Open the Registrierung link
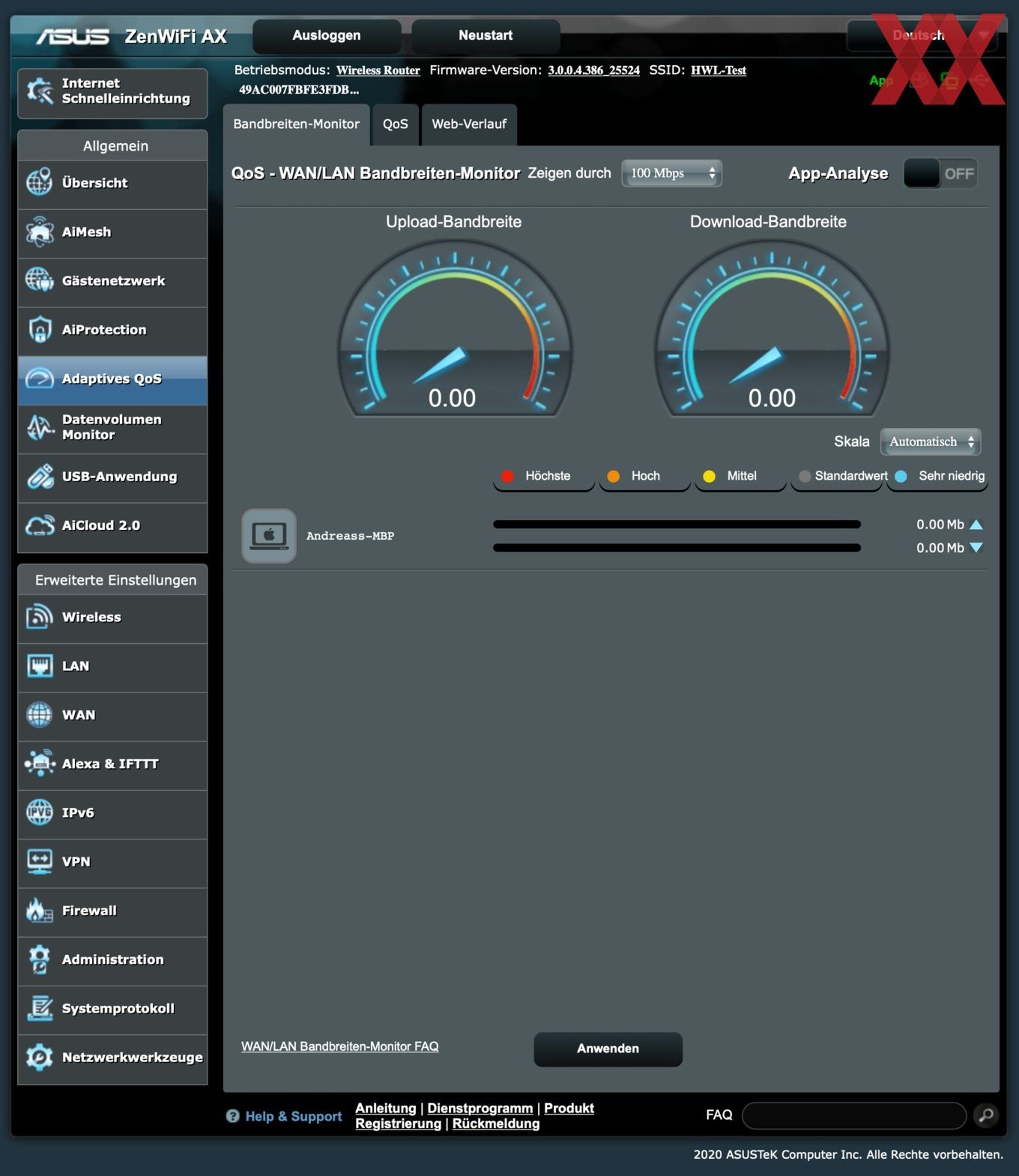 tap(398, 1124)
